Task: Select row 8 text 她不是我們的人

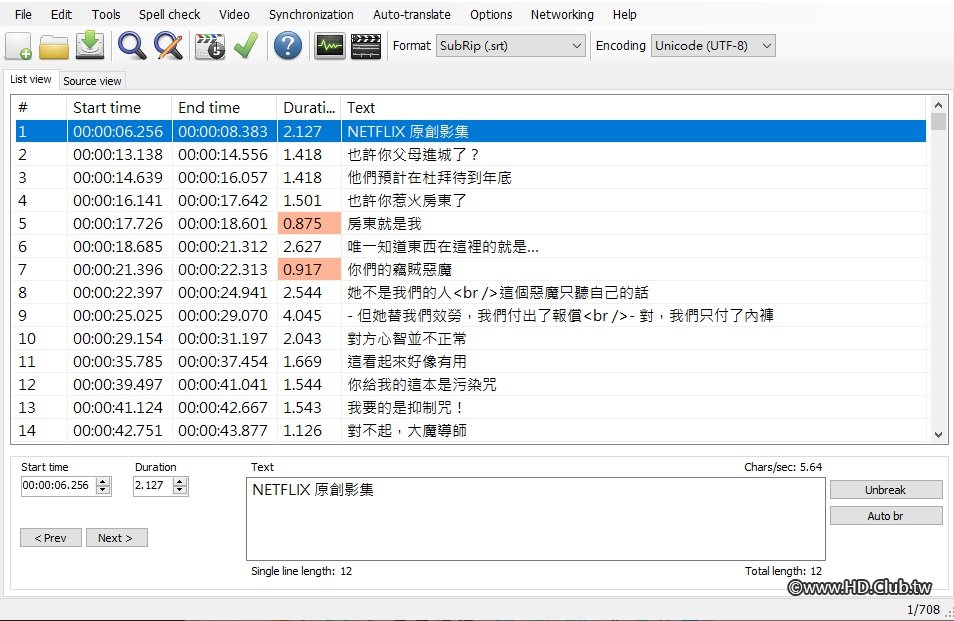Action: (x=399, y=293)
